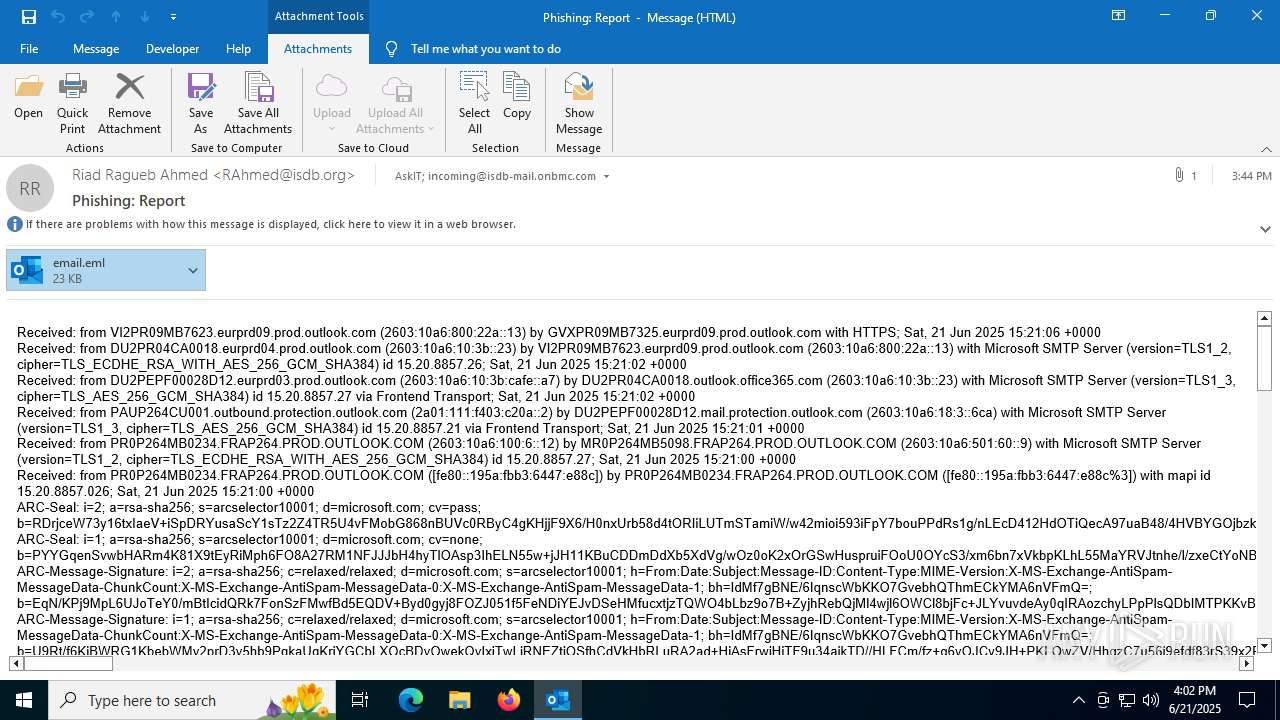This screenshot has height=720, width=1280.
Task: Click the Tell me what you want to do box
Action: [486, 49]
